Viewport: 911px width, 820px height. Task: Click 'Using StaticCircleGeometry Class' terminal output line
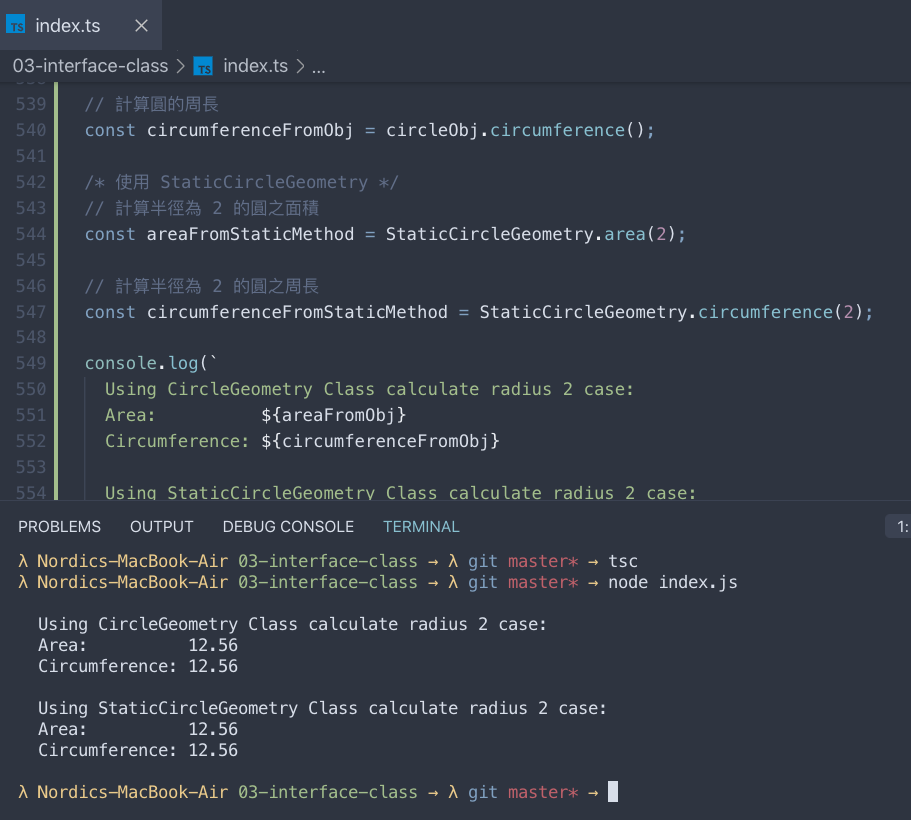(x=322, y=708)
